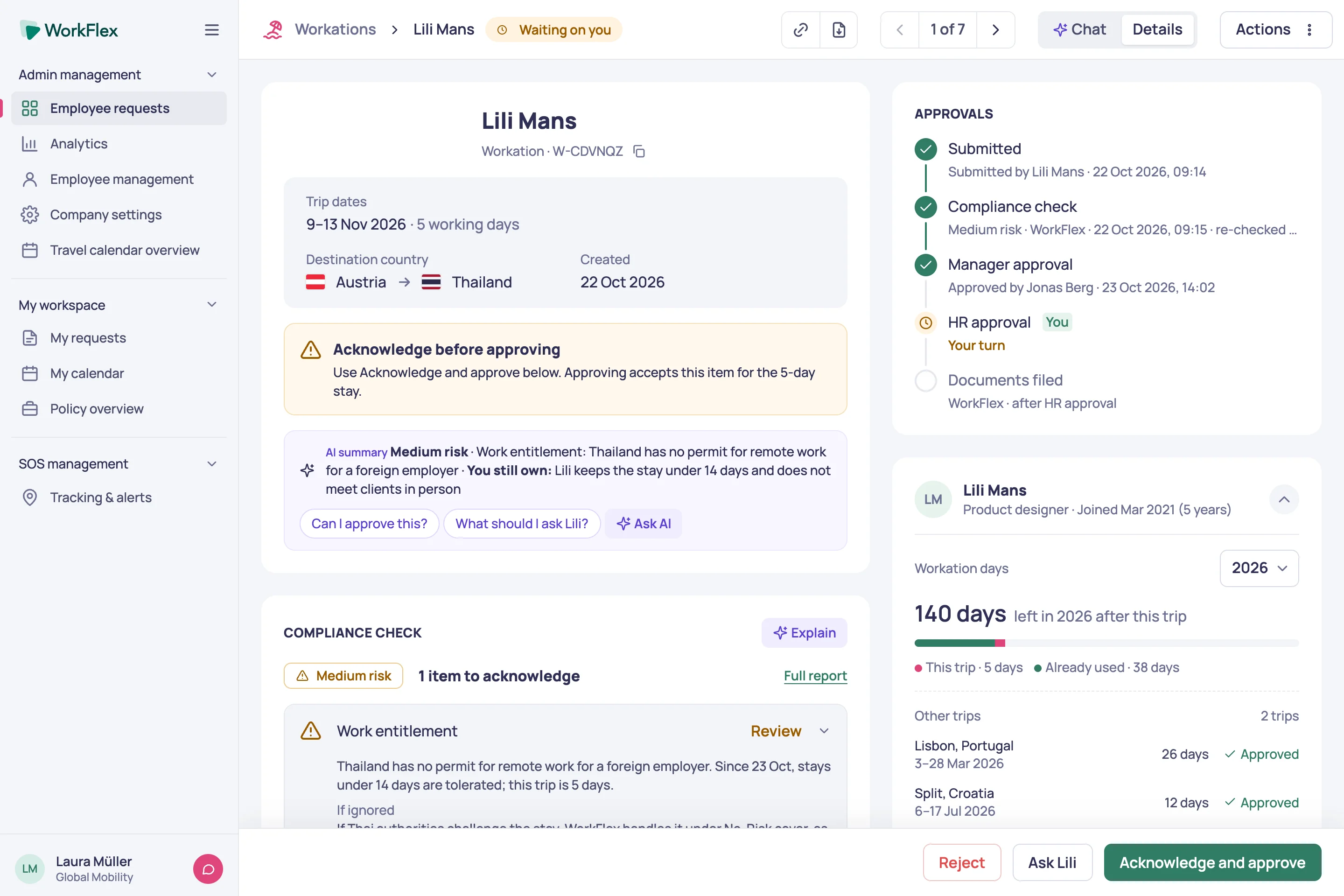Collapse the My workspace section
This screenshot has width=1344, height=896.
pos(211,305)
